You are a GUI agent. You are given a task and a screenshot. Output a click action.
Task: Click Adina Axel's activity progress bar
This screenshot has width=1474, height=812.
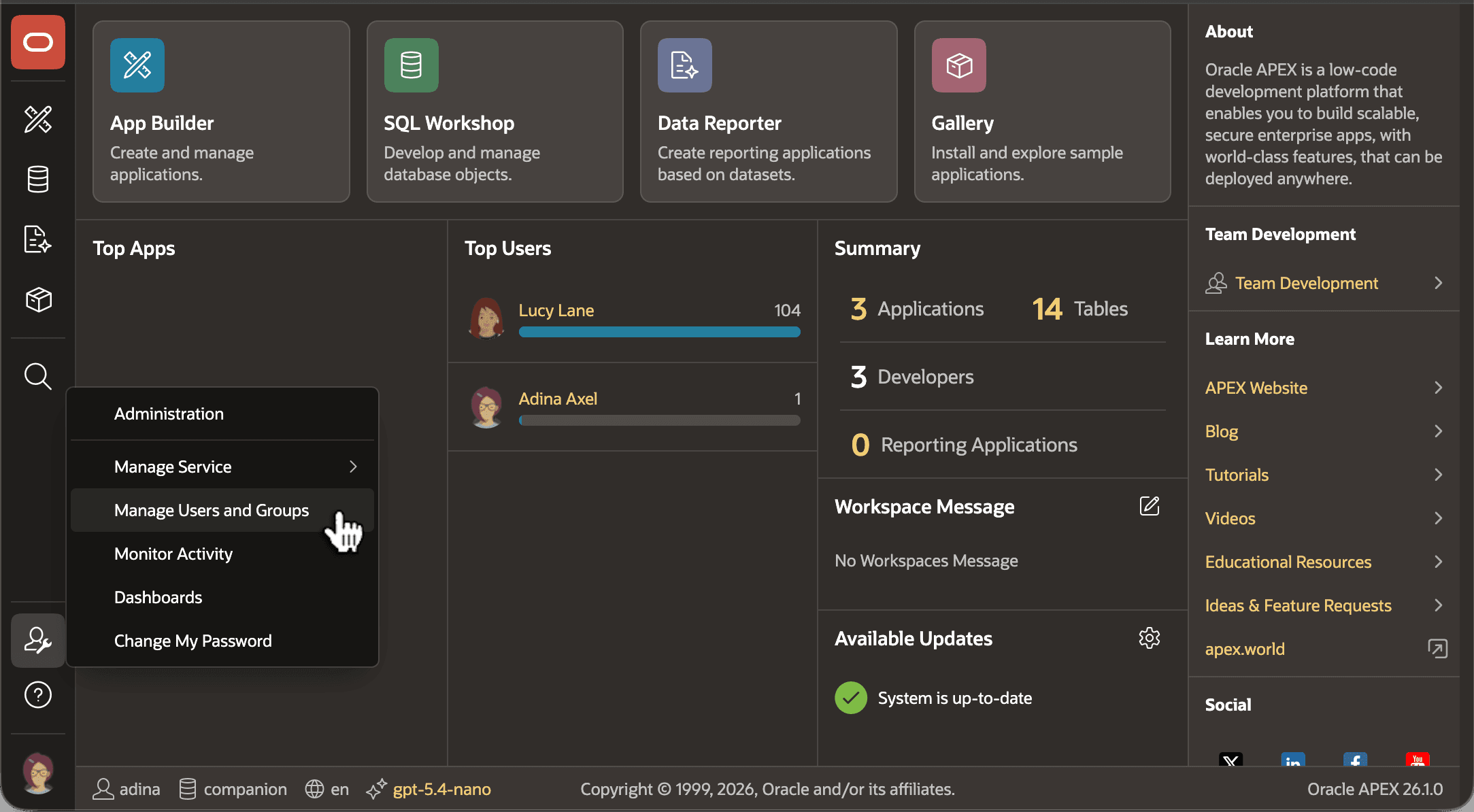tap(659, 420)
